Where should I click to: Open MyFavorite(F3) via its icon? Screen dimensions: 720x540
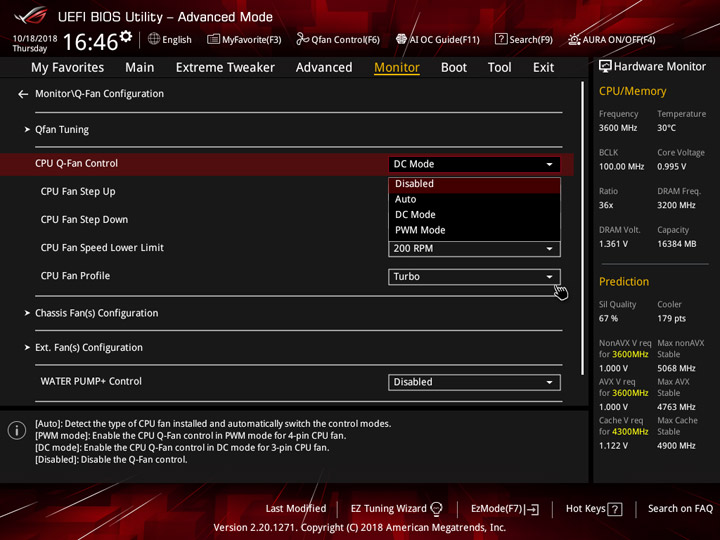click(213, 39)
